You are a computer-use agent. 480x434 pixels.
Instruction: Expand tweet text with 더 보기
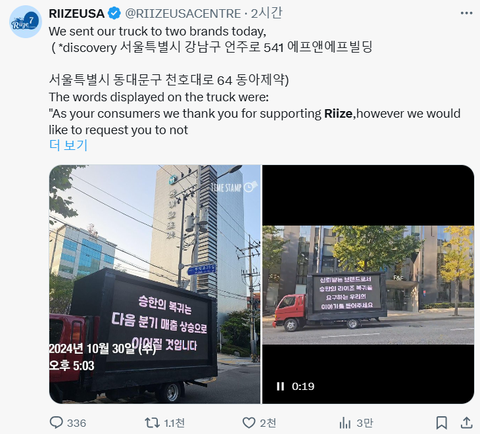pyautogui.click(x=68, y=145)
